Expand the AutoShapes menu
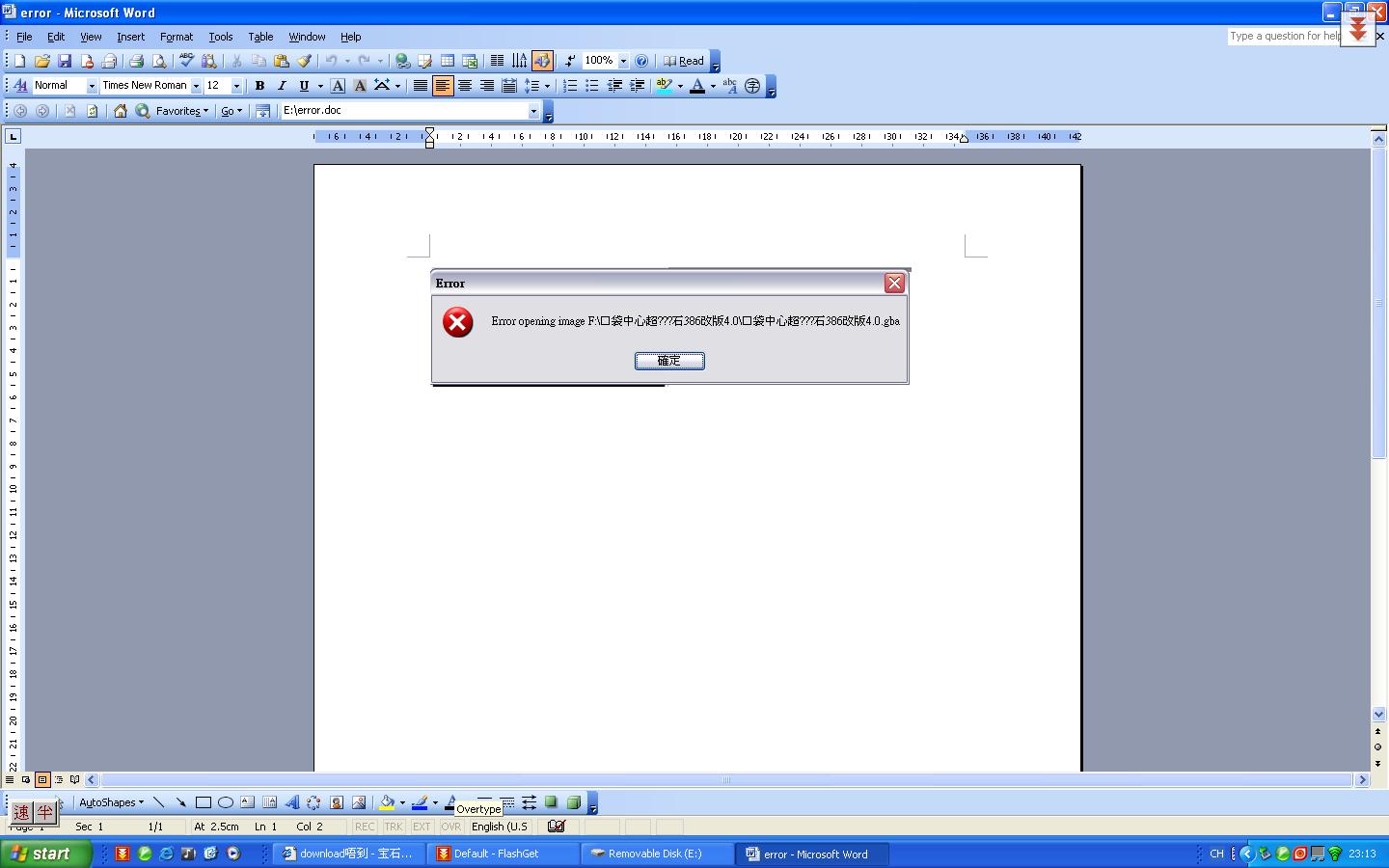 click(111, 802)
